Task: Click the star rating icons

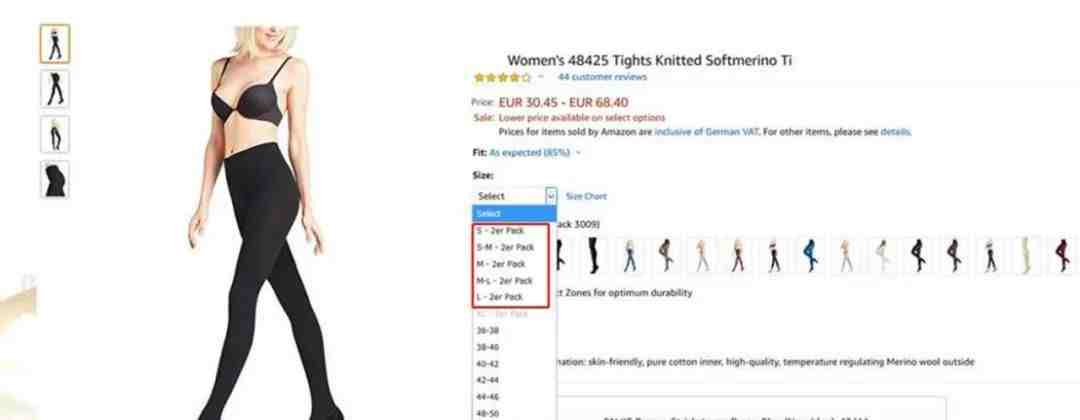Action: pos(503,78)
